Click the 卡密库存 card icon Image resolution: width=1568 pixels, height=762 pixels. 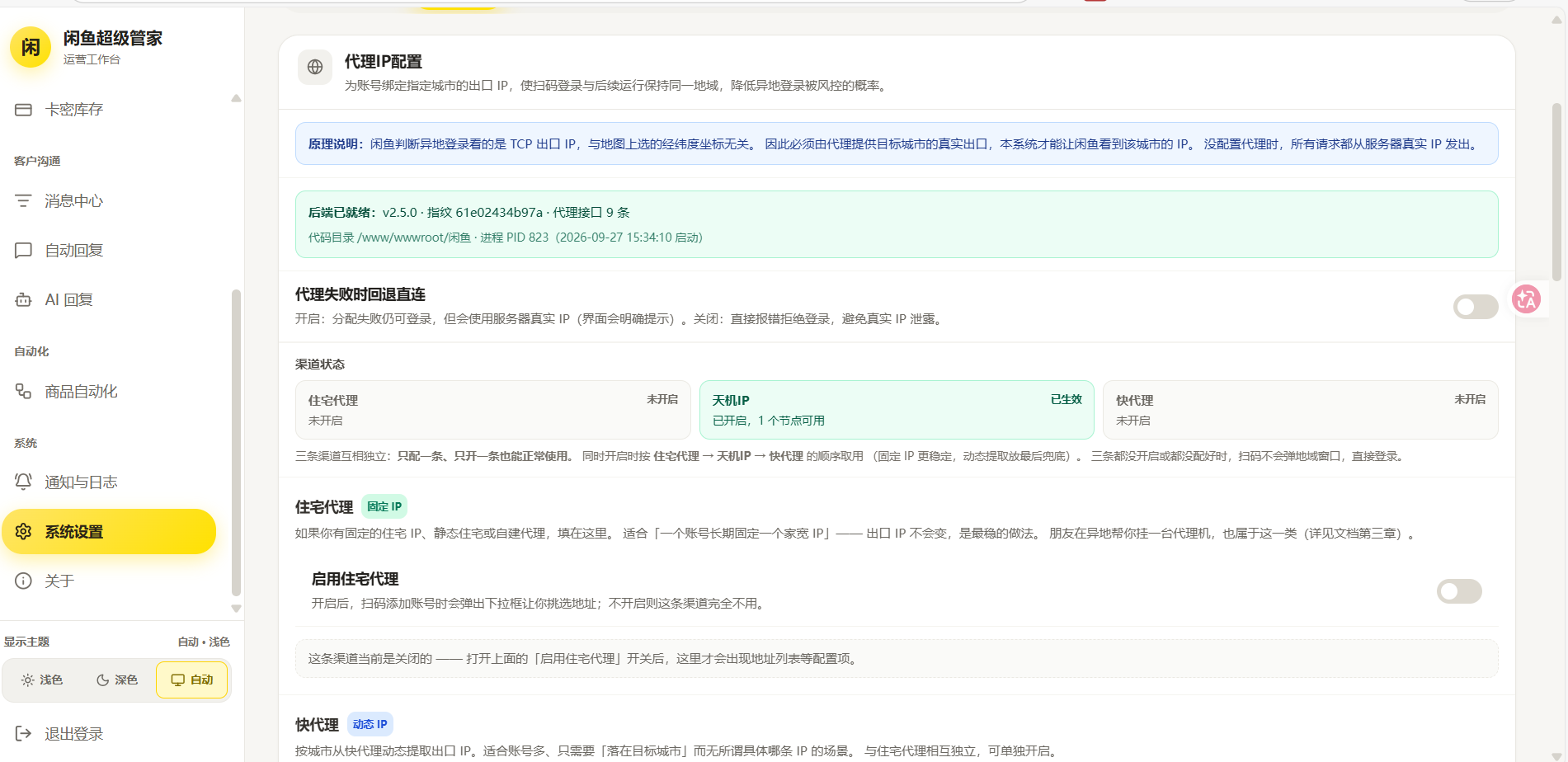click(23, 110)
